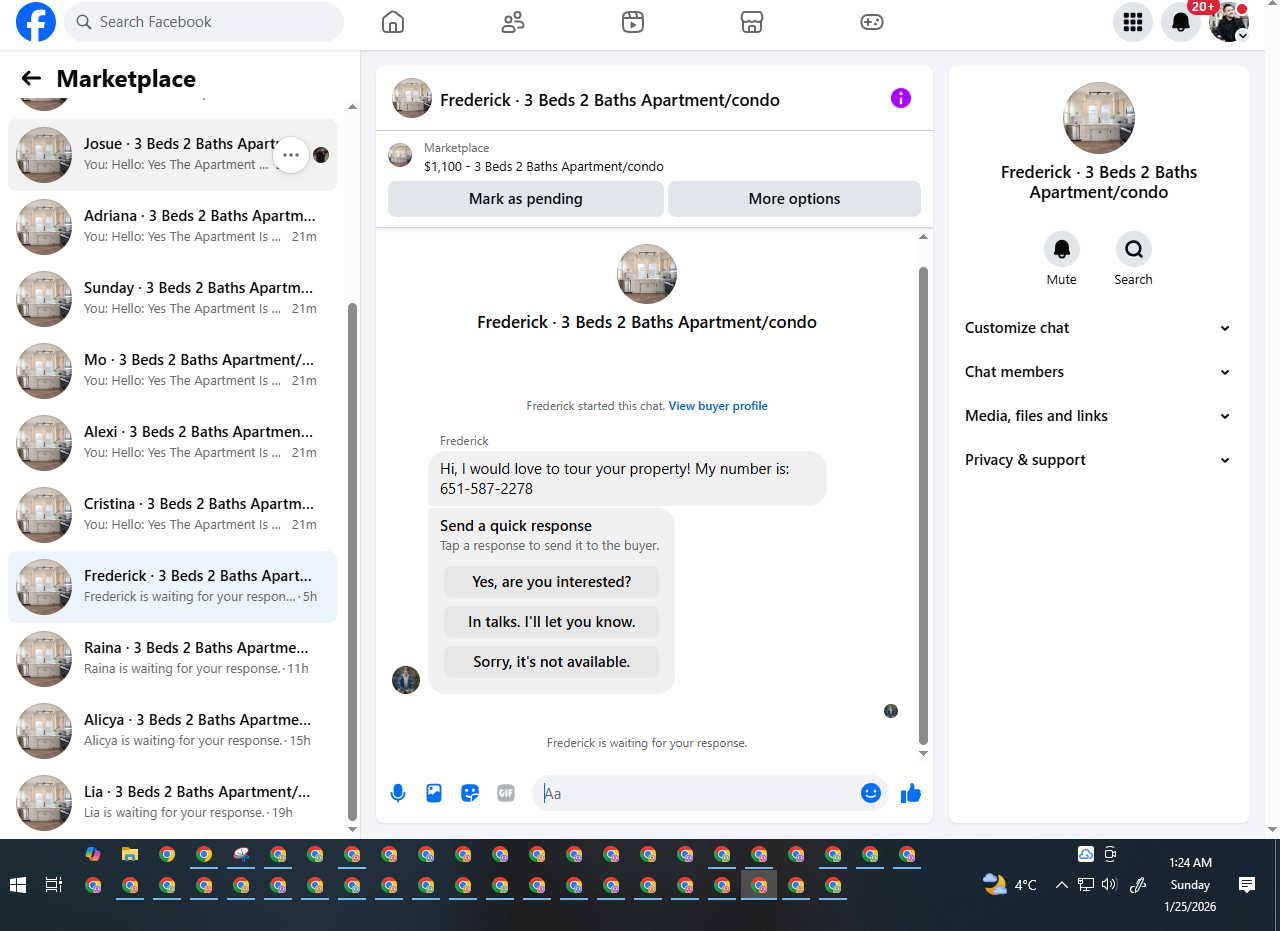
Task: Open the Adriana conversation
Action: (x=172, y=227)
